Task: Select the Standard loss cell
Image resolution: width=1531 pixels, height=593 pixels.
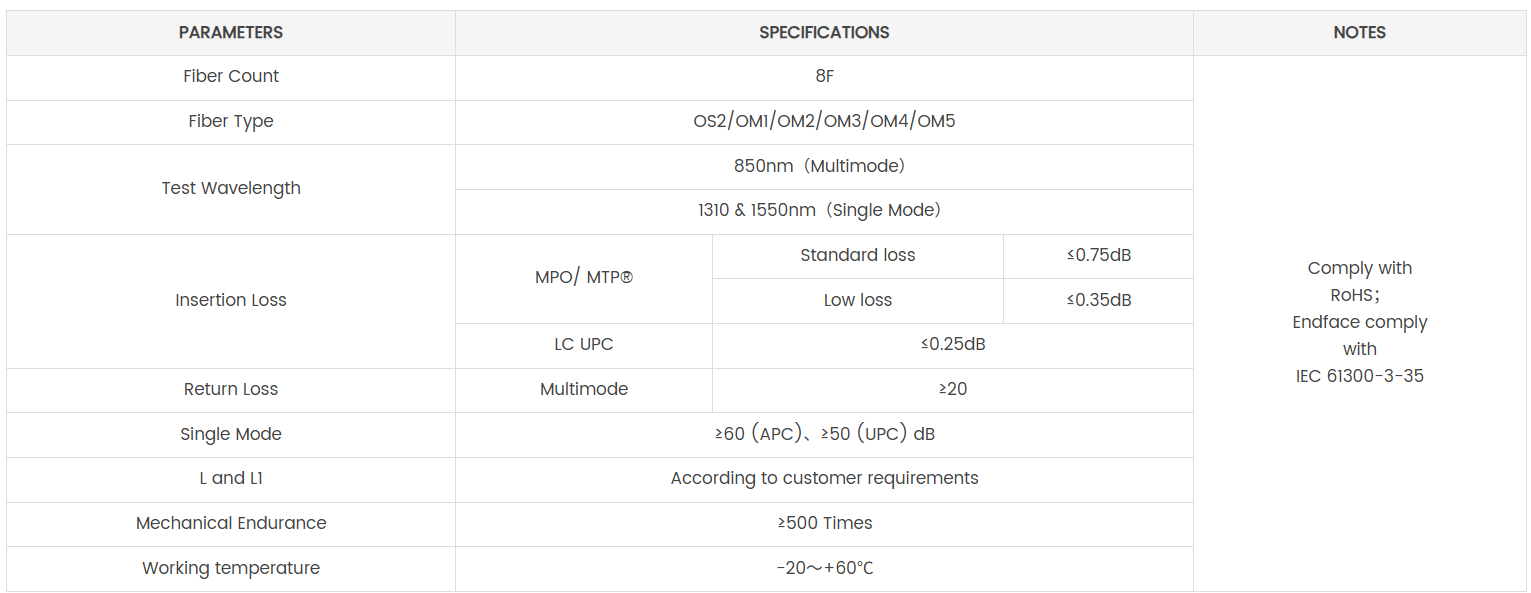Action: [x=858, y=256]
